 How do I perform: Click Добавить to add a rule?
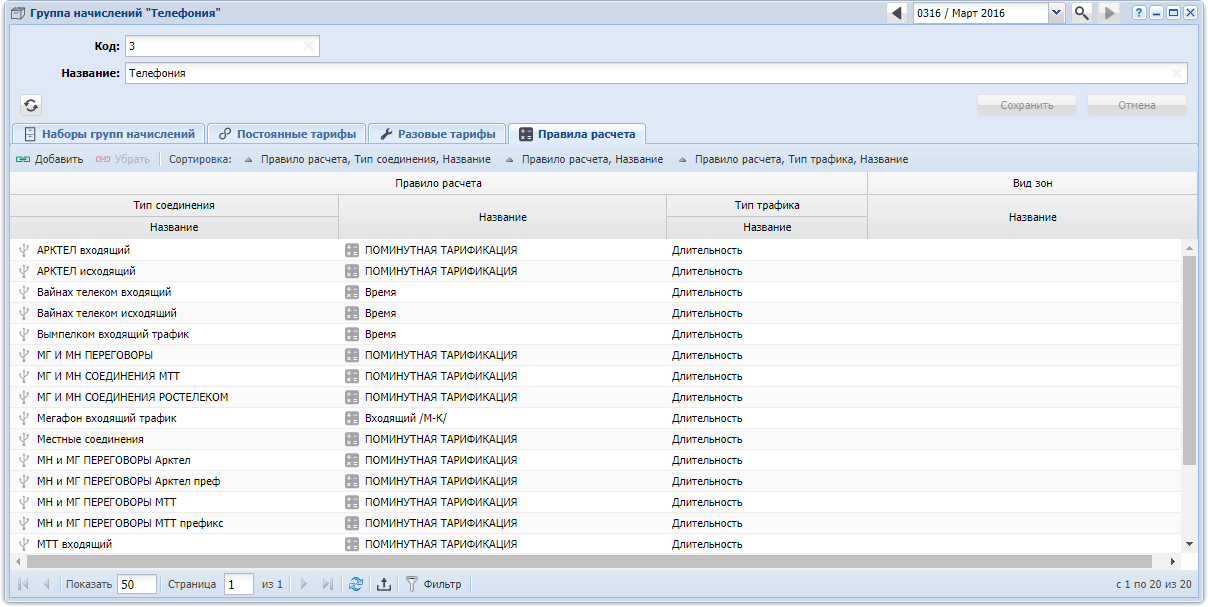point(49,159)
